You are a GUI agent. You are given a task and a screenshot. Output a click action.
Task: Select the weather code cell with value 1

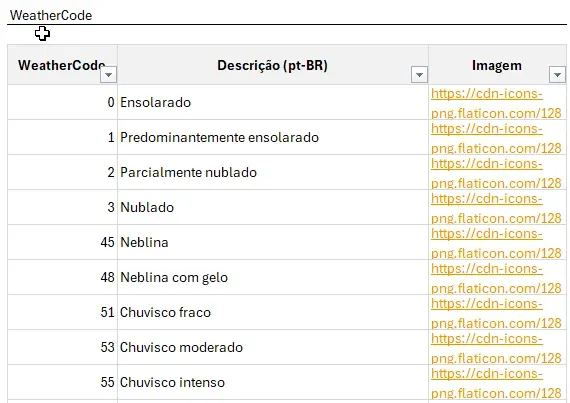coord(63,137)
